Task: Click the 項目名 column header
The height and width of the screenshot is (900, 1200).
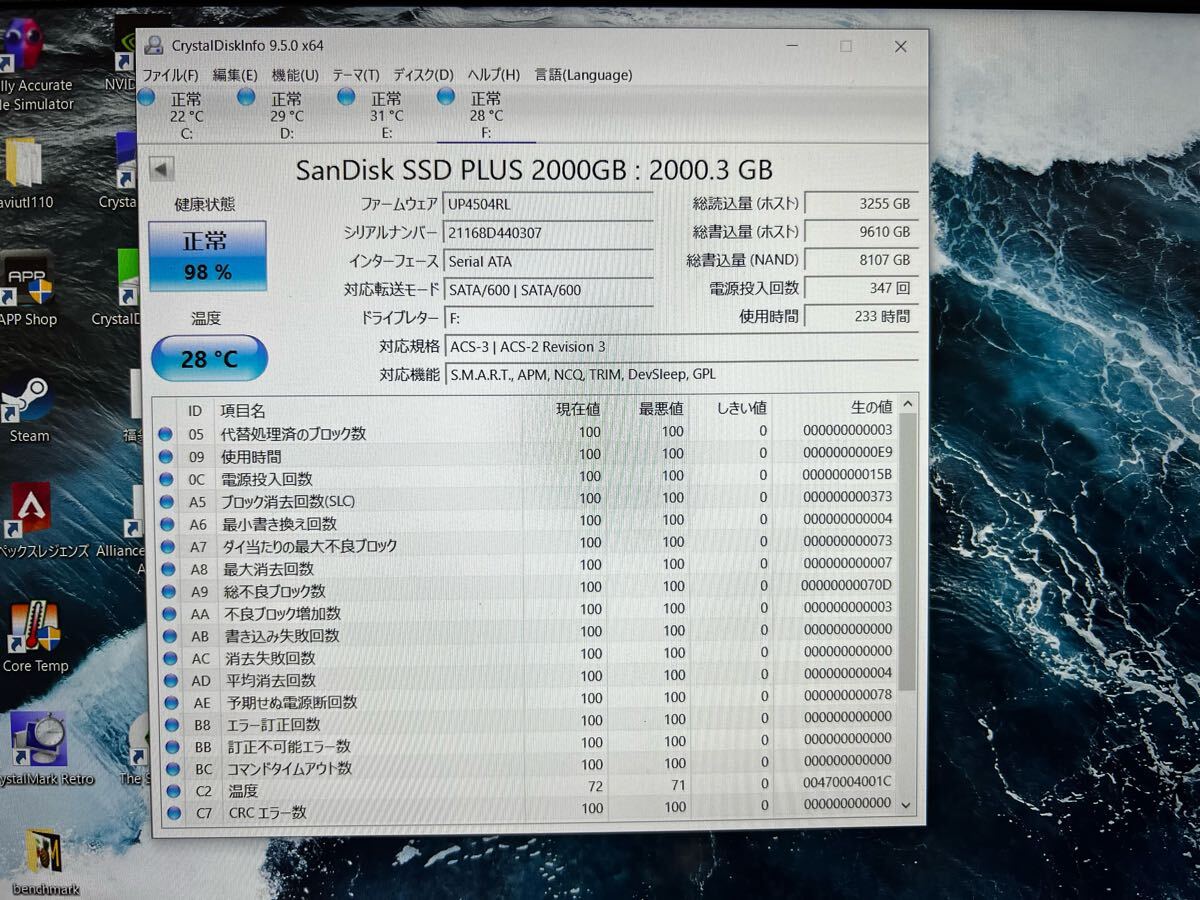Action: pos(243,411)
